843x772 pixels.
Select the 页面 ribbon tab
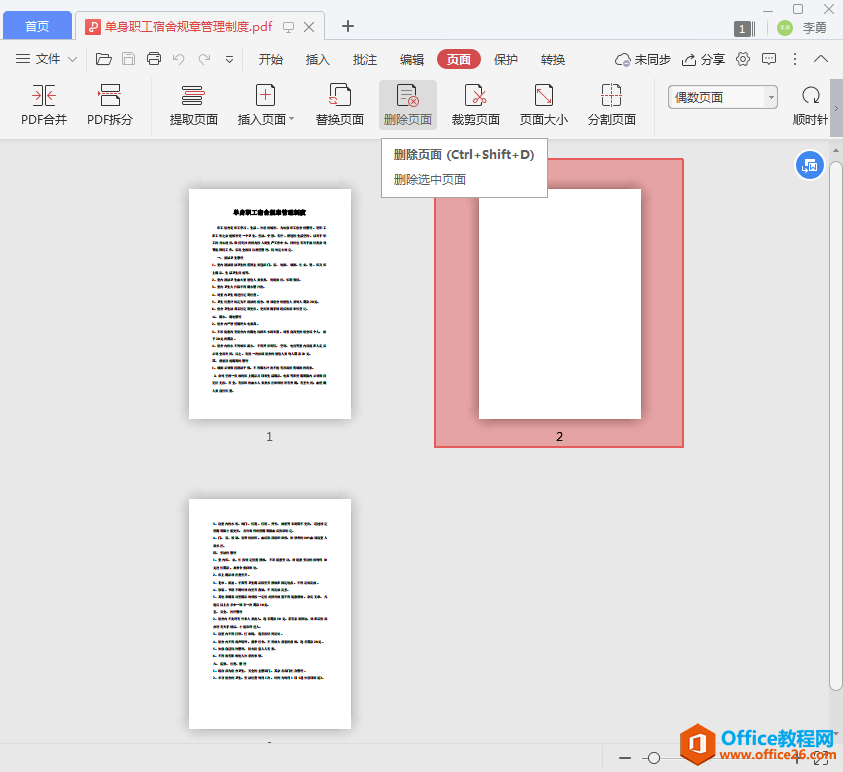[x=459, y=59]
